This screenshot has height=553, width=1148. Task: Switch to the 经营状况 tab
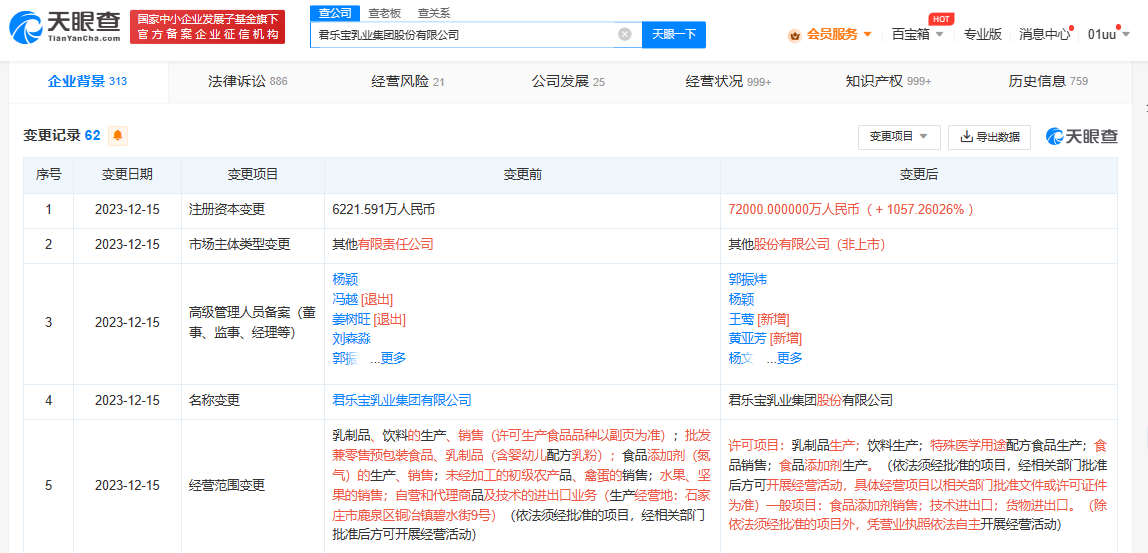click(x=728, y=81)
